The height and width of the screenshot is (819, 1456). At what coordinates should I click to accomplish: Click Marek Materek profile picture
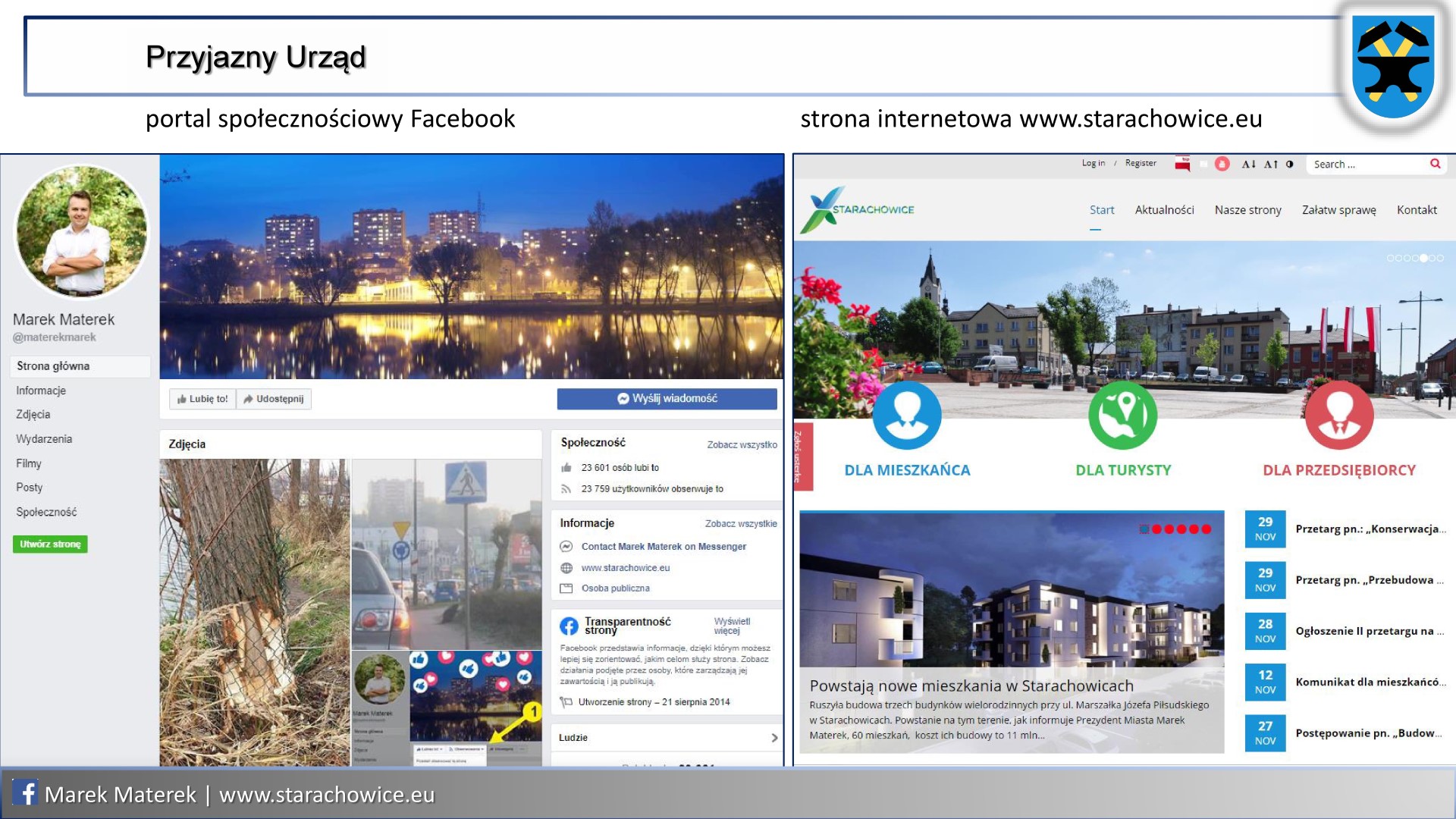click(x=81, y=232)
